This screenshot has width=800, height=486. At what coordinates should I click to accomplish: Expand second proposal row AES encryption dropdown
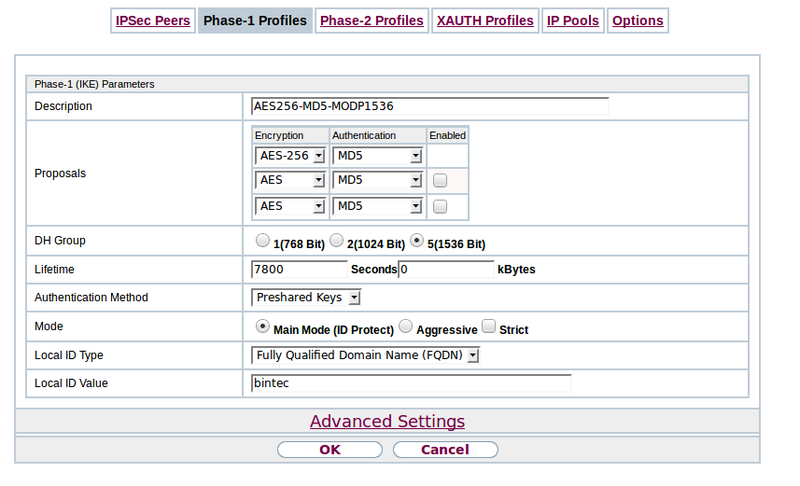click(x=291, y=181)
